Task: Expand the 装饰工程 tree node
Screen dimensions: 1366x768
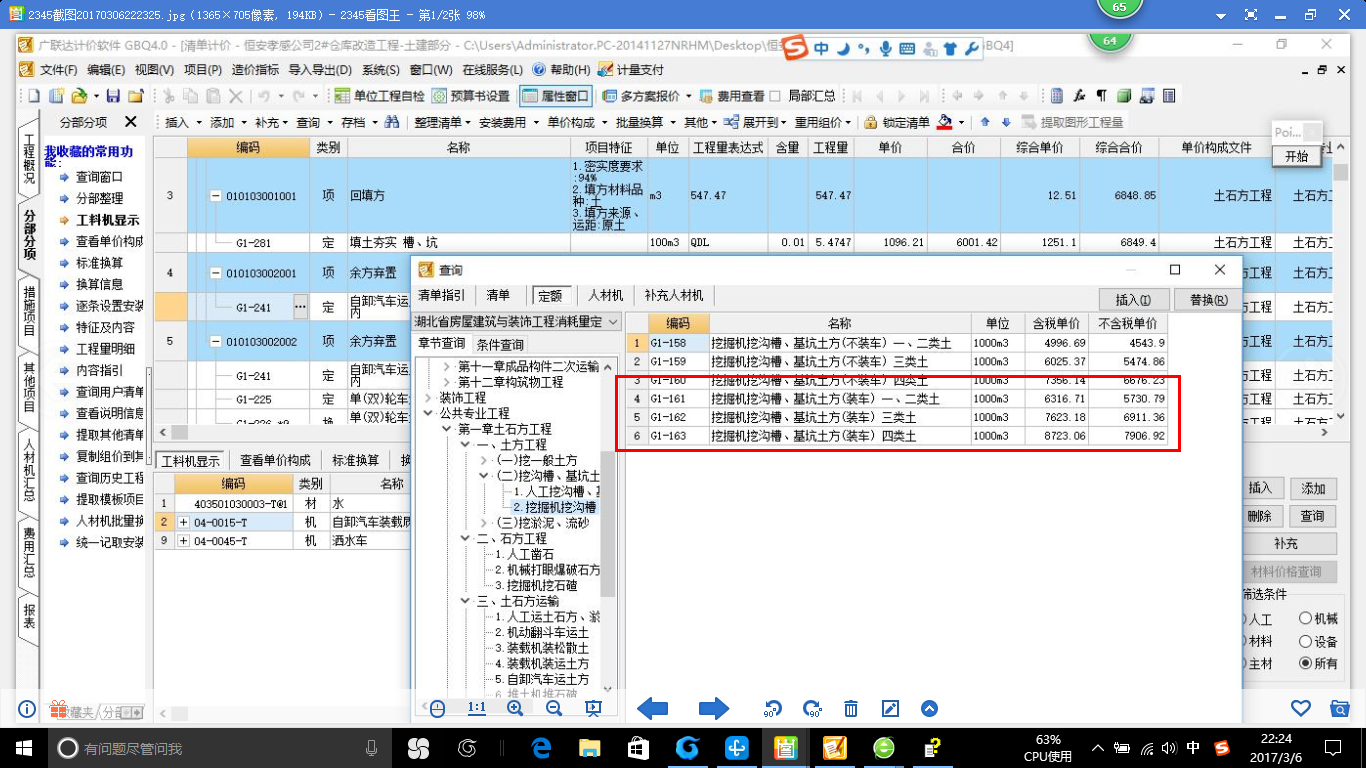Action: click(428, 398)
